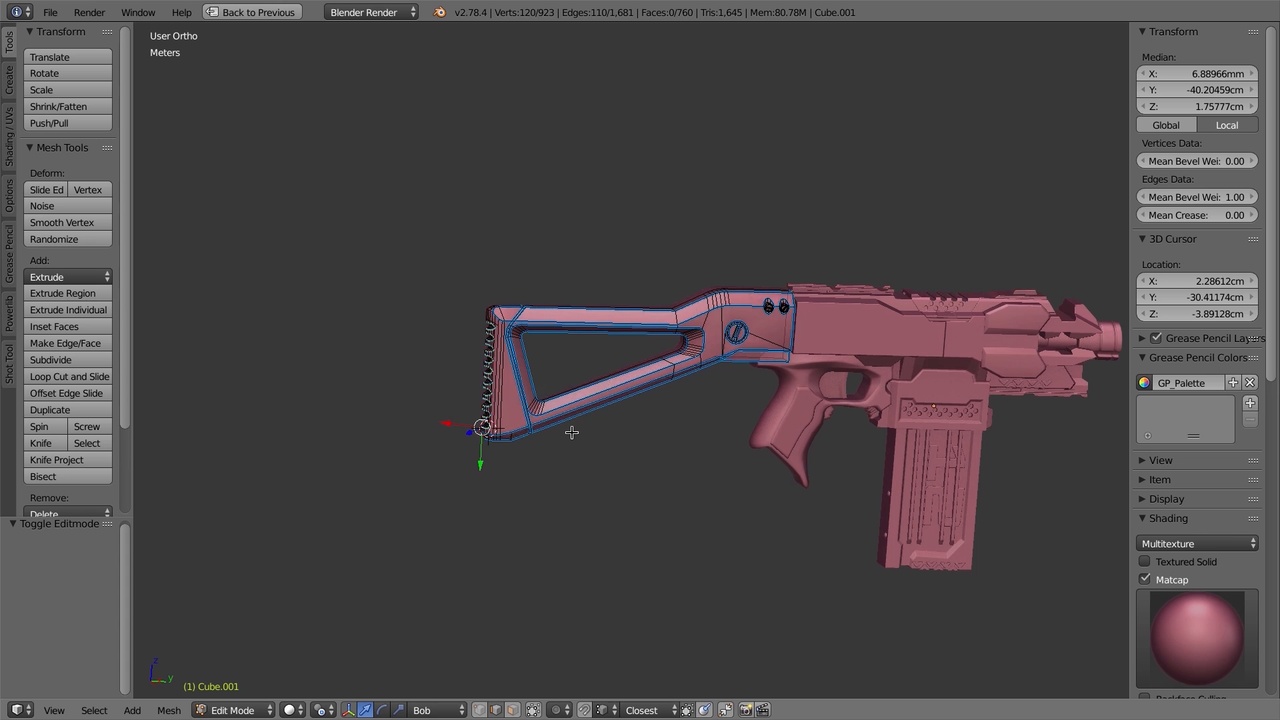This screenshot has width=1280, height=720.
Task: Toggle snap onto itself icon
Action: tap(688, 710)
